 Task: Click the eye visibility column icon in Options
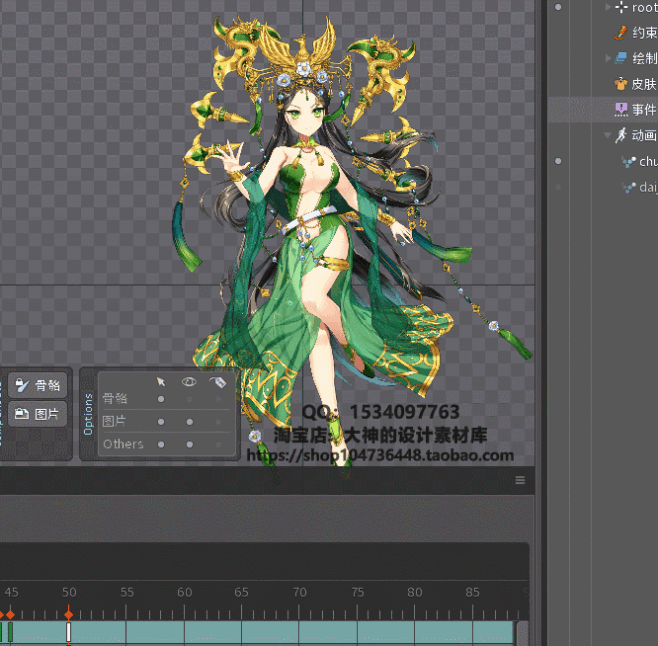[189, 381]
